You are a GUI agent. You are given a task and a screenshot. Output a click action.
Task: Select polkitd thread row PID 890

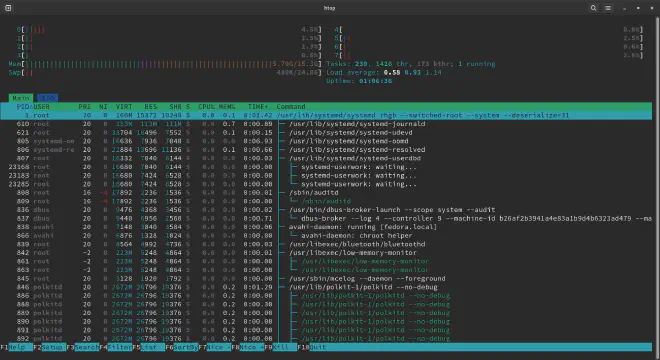326,321
